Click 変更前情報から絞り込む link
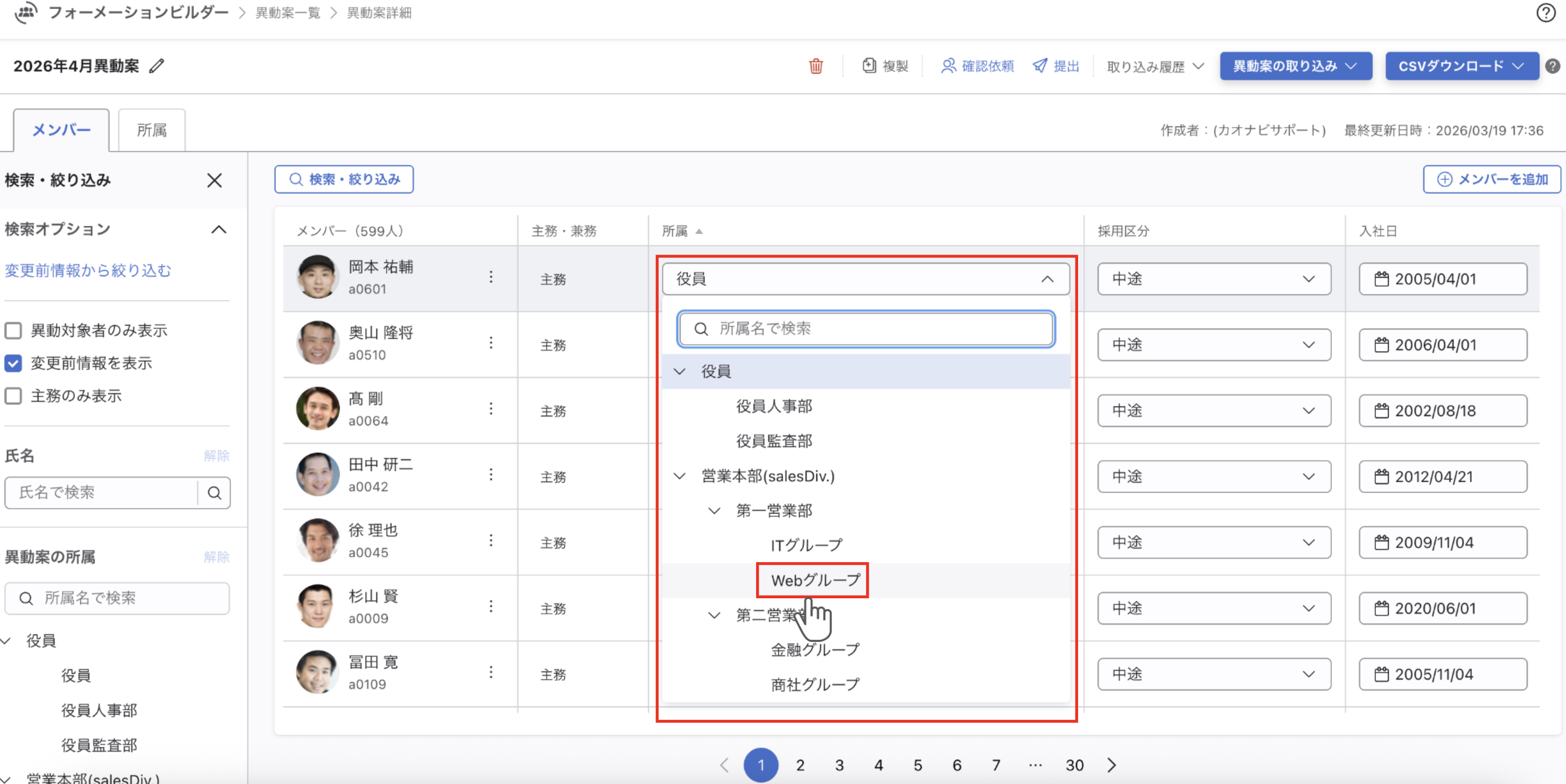1566x784 pixels. tap(88, 270)
